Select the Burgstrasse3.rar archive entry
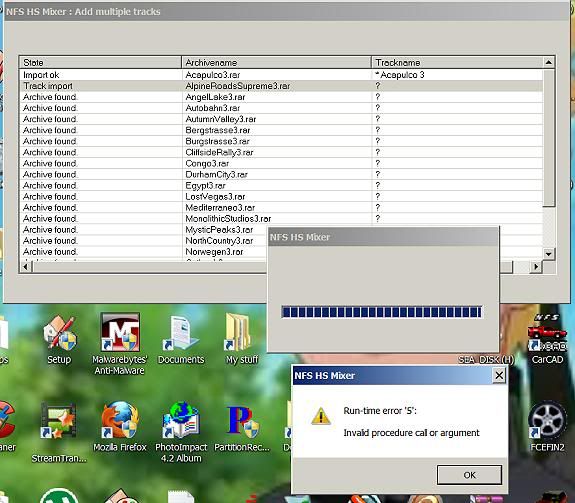575x503 pixels. [x=281, y=141]
